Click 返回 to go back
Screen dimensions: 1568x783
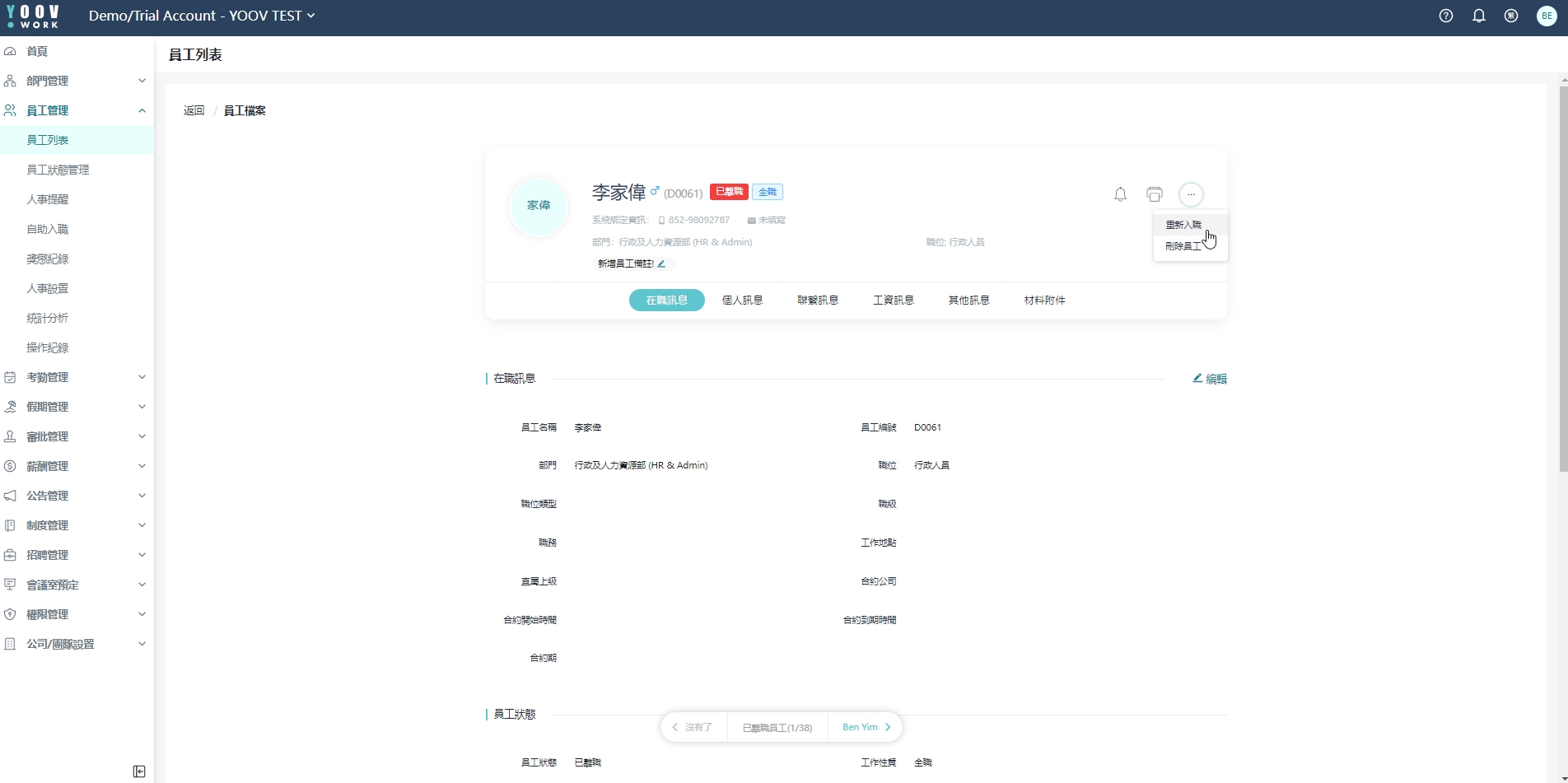tap(194, 110)
